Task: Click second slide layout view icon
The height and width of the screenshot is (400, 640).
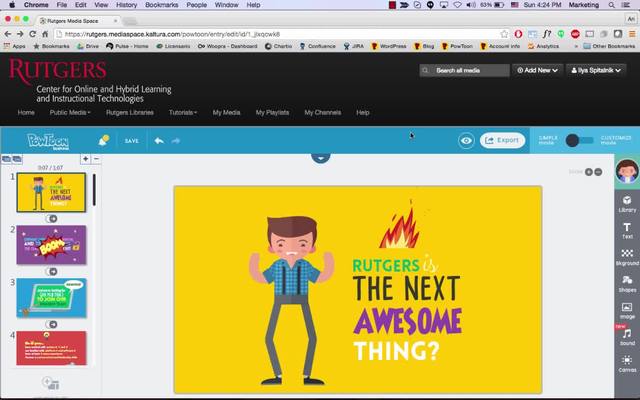Action: point(17,159)
